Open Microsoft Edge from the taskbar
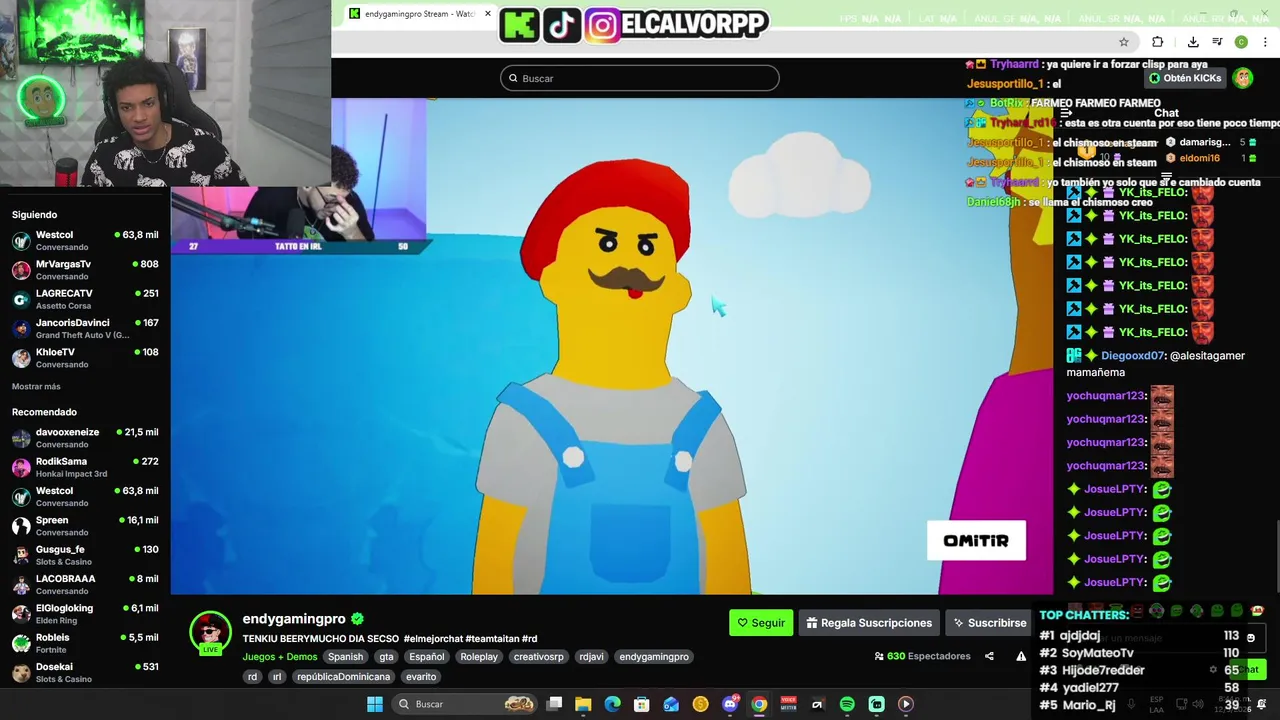 (x=612, y=704)
